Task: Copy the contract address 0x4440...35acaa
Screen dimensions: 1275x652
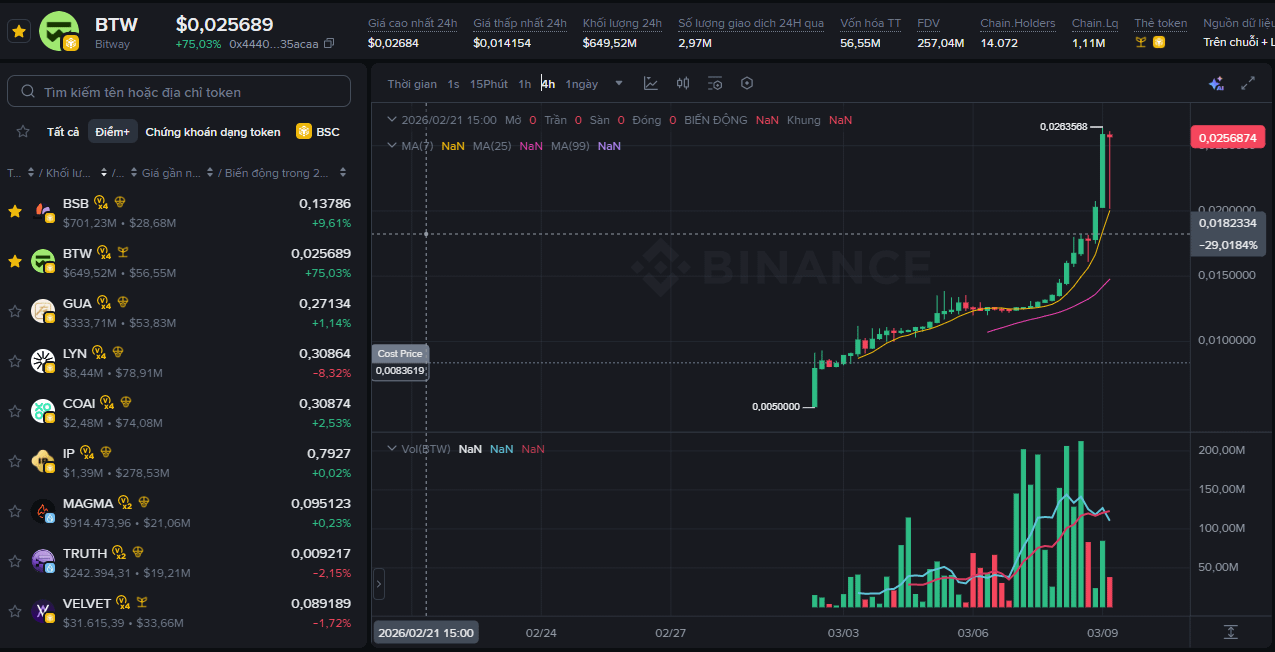Action: [330, 44]
